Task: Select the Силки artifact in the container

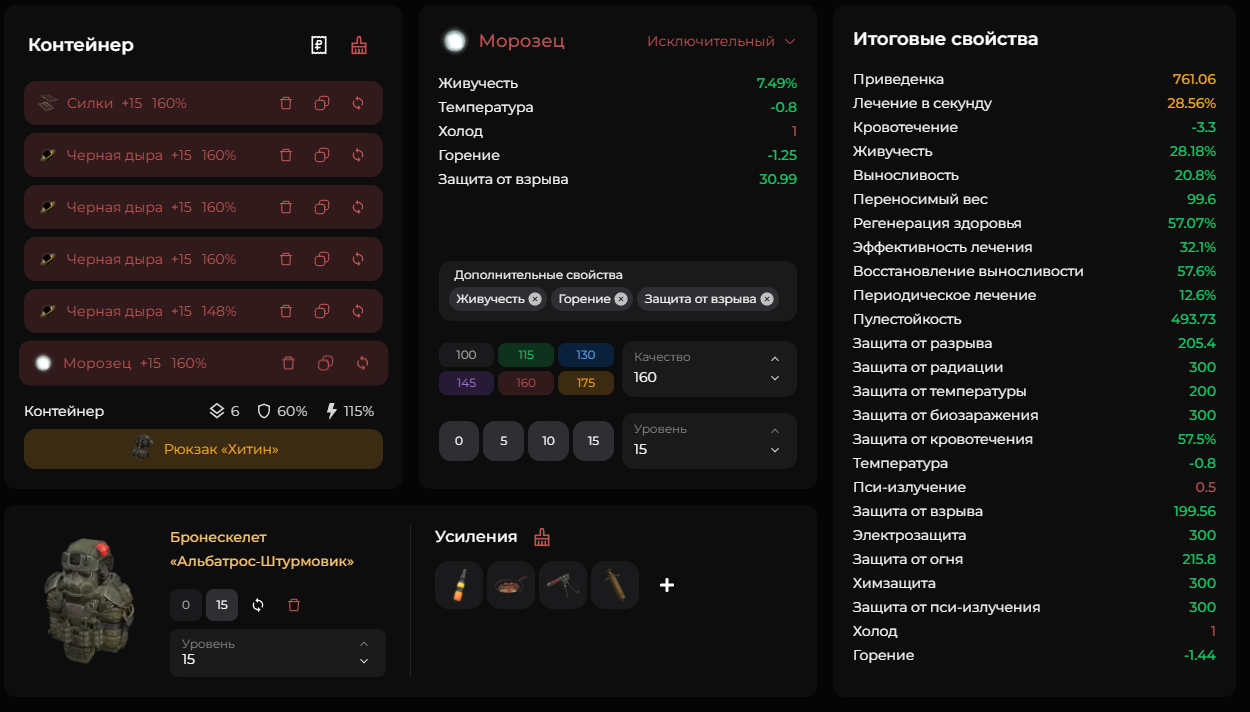Action: tap(130, 103)
